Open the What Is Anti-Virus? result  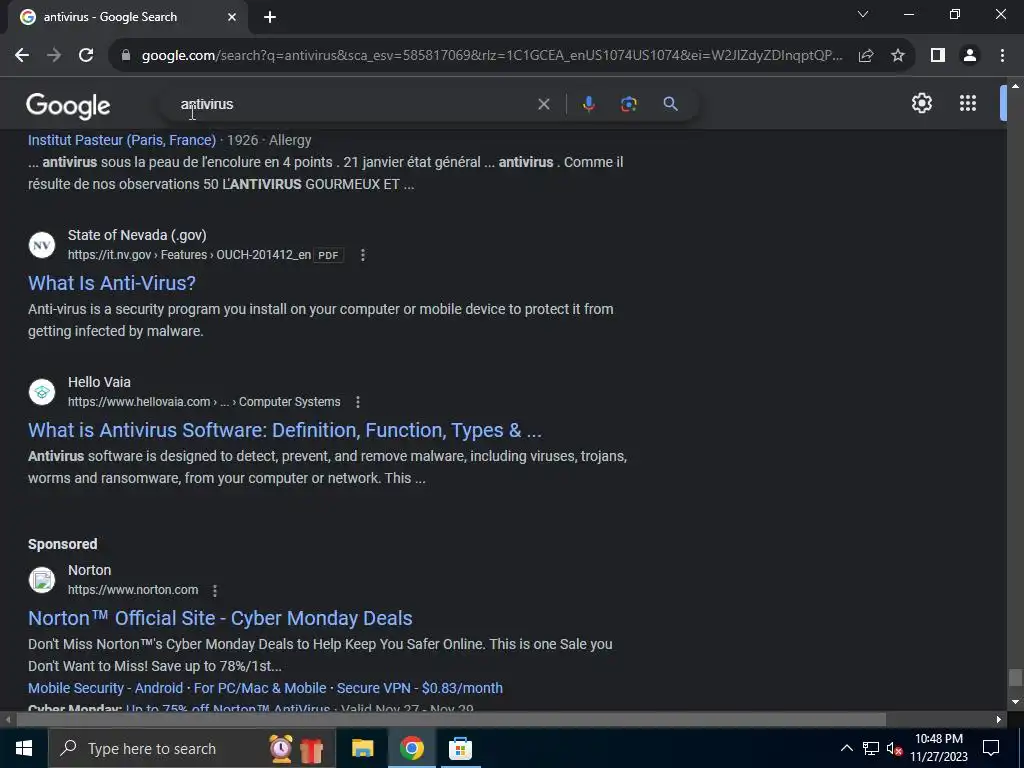(112, 283)
